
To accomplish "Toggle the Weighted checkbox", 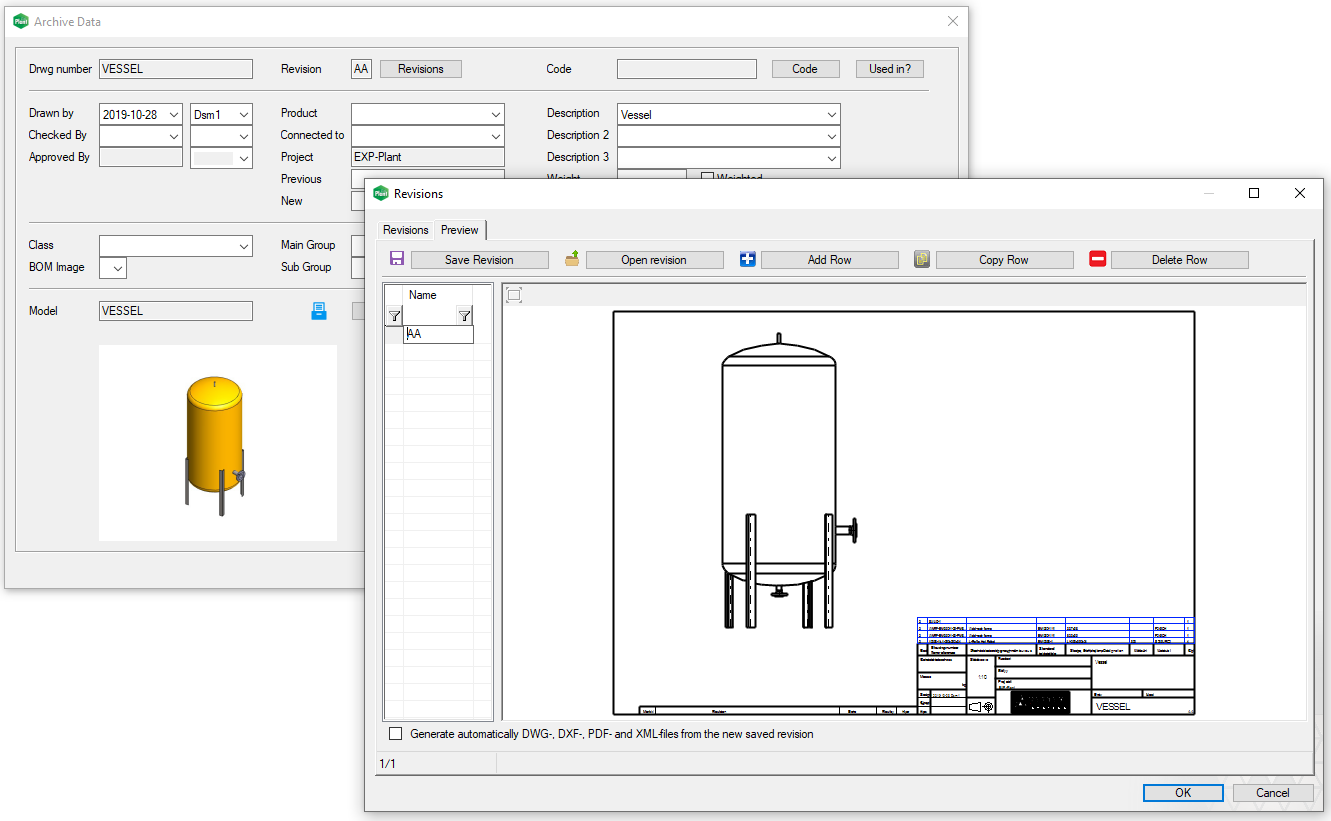I will pyautogui.click(x=707, y=178).
